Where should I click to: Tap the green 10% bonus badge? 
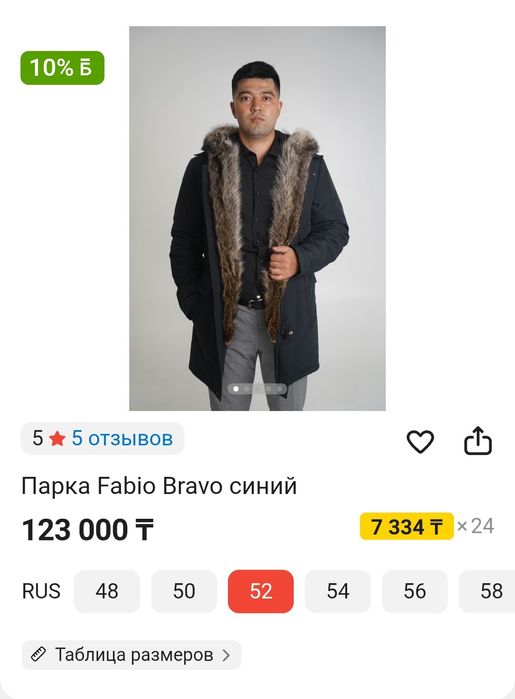(x=62, y=68)
